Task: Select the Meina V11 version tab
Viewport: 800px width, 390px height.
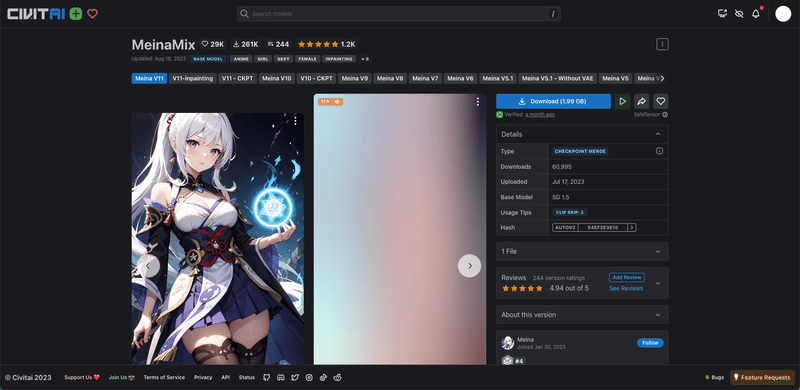Action: (149, 79)
